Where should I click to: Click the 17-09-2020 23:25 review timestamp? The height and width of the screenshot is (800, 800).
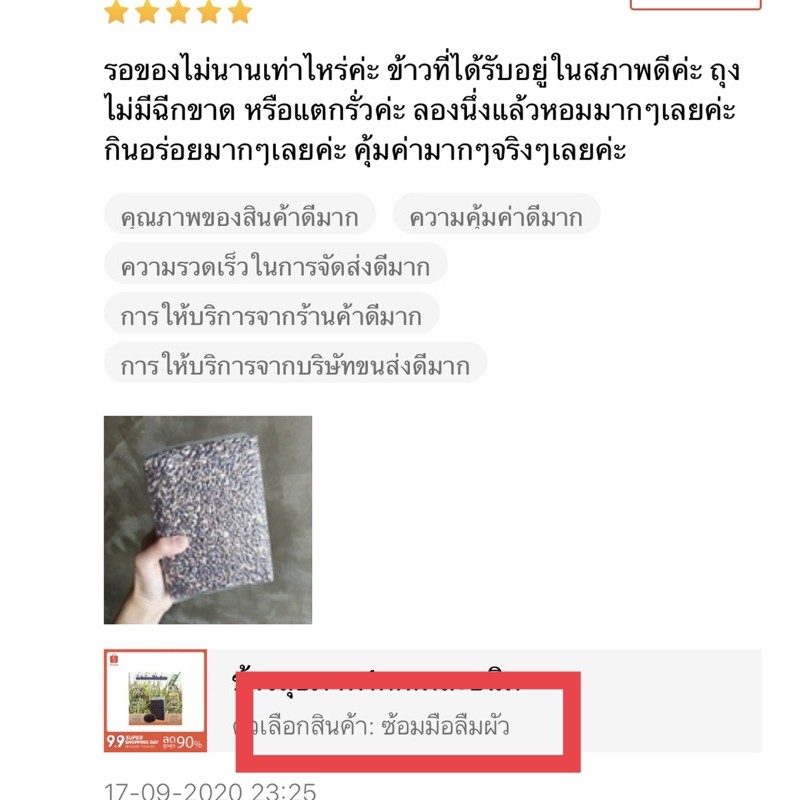[210, 791]
